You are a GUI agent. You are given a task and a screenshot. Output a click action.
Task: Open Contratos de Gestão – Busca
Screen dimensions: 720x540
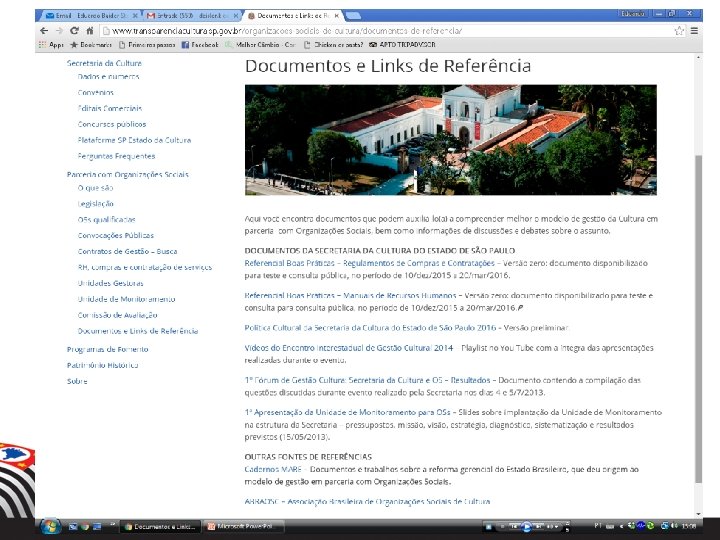(x=127, y=251)
